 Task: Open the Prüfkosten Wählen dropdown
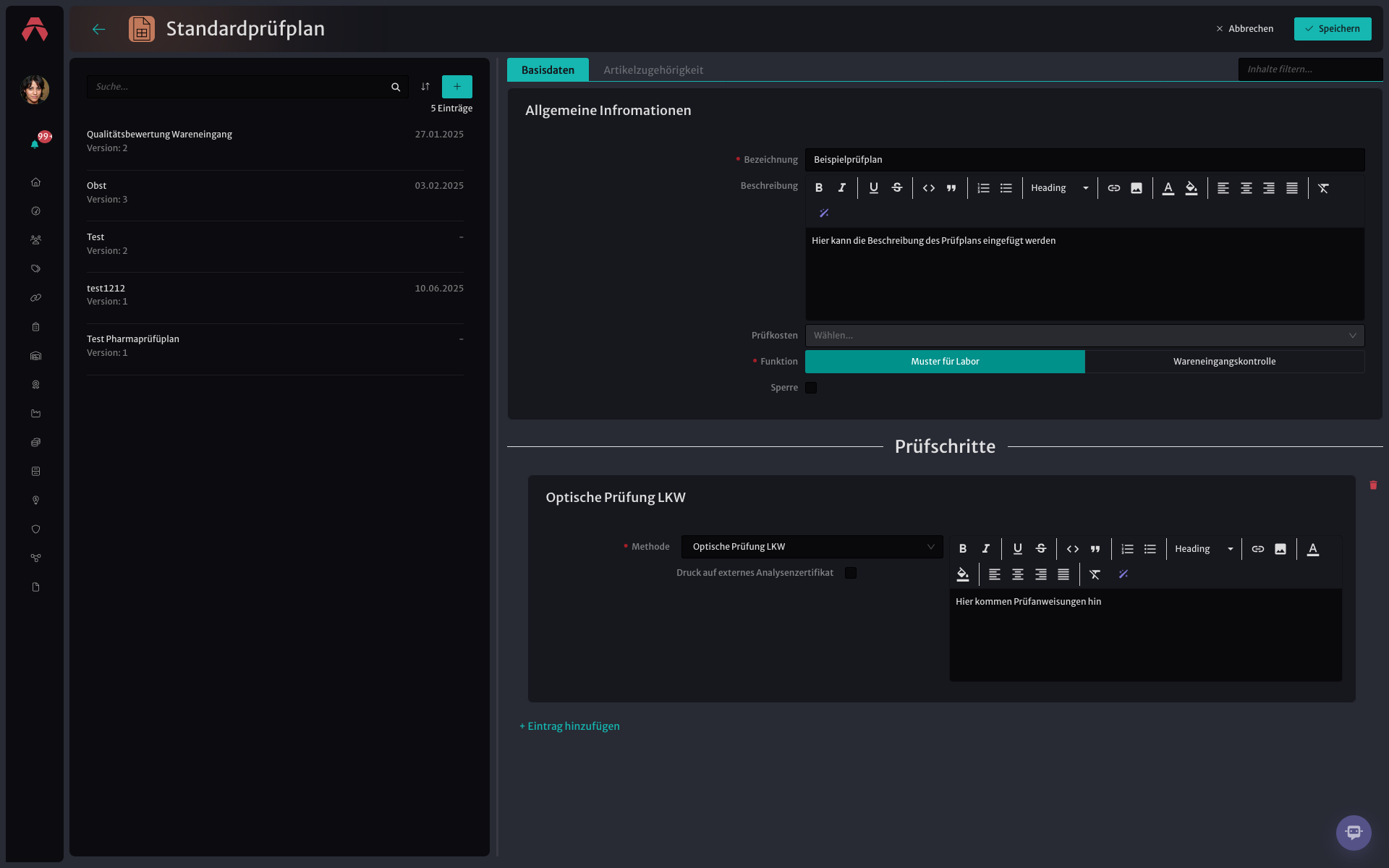click(x=1085, y=336)
